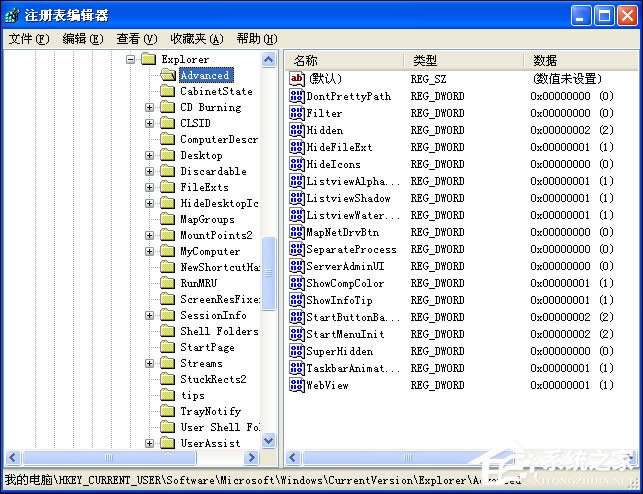
Task: Select the TaskbarAnimat... value name
Action: (353, 368)
